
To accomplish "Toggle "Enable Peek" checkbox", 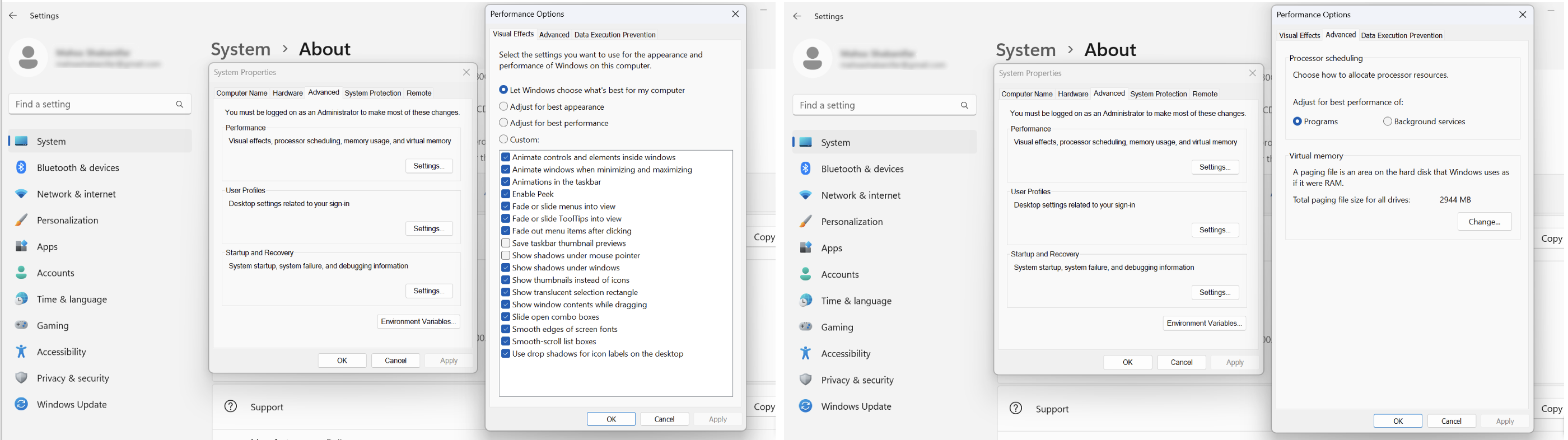I will 505,194.
